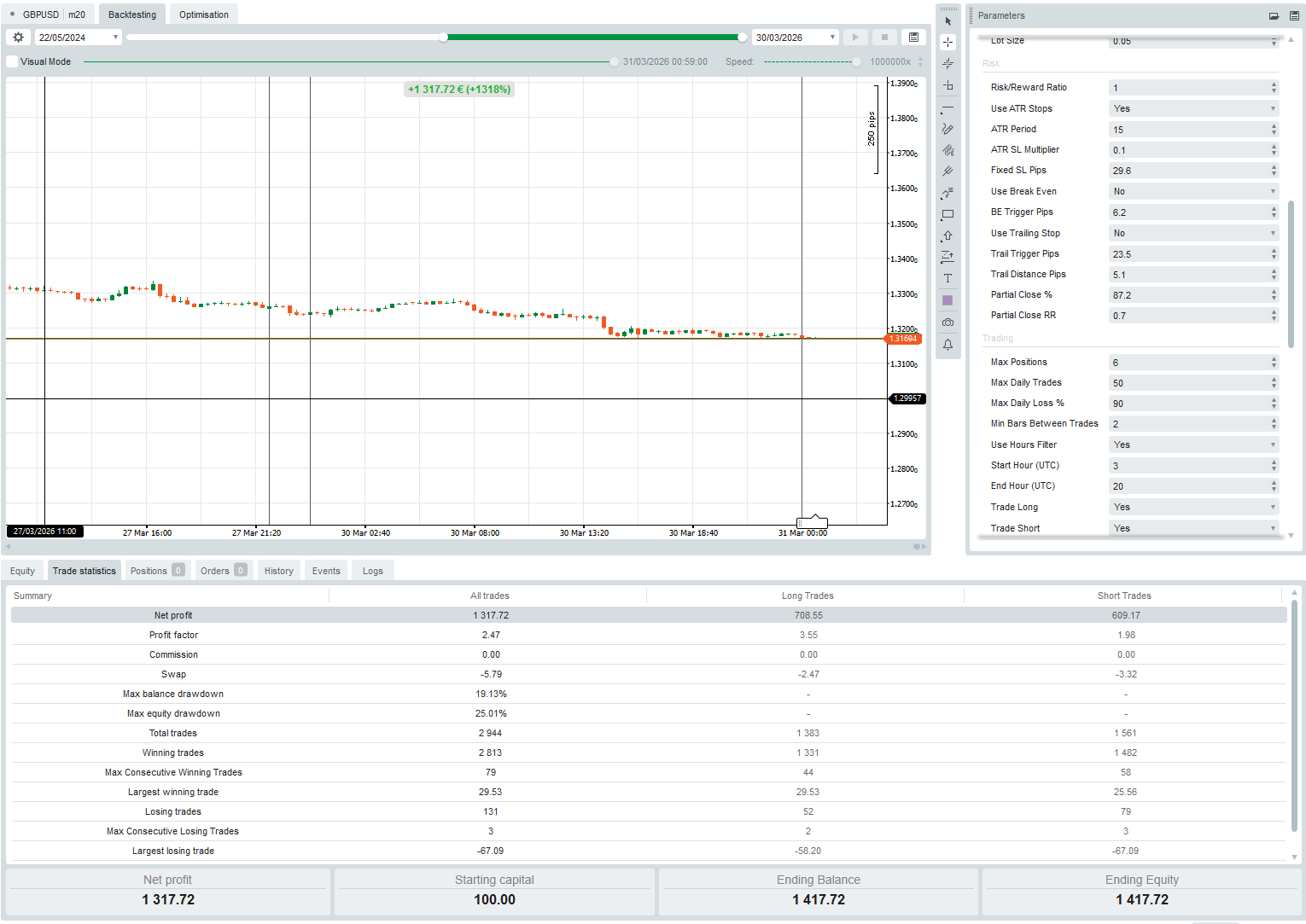The width and height of the screenshot is (1306, 924).
Task: Open backtest settings with the gear icon
Action: click(17, 37)
